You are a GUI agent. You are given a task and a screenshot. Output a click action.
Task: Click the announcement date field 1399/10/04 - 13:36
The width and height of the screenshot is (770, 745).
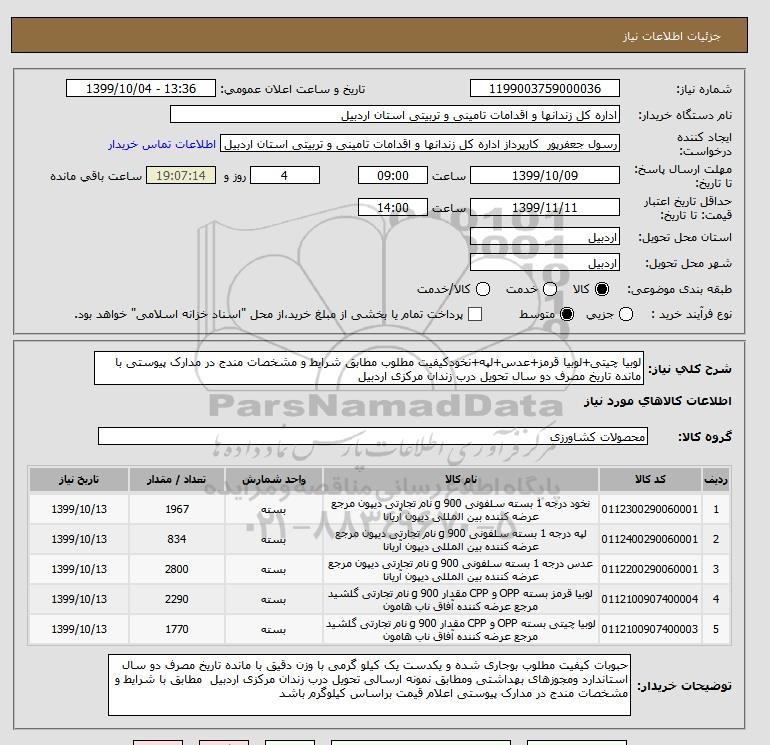click(x=141, y=88)
